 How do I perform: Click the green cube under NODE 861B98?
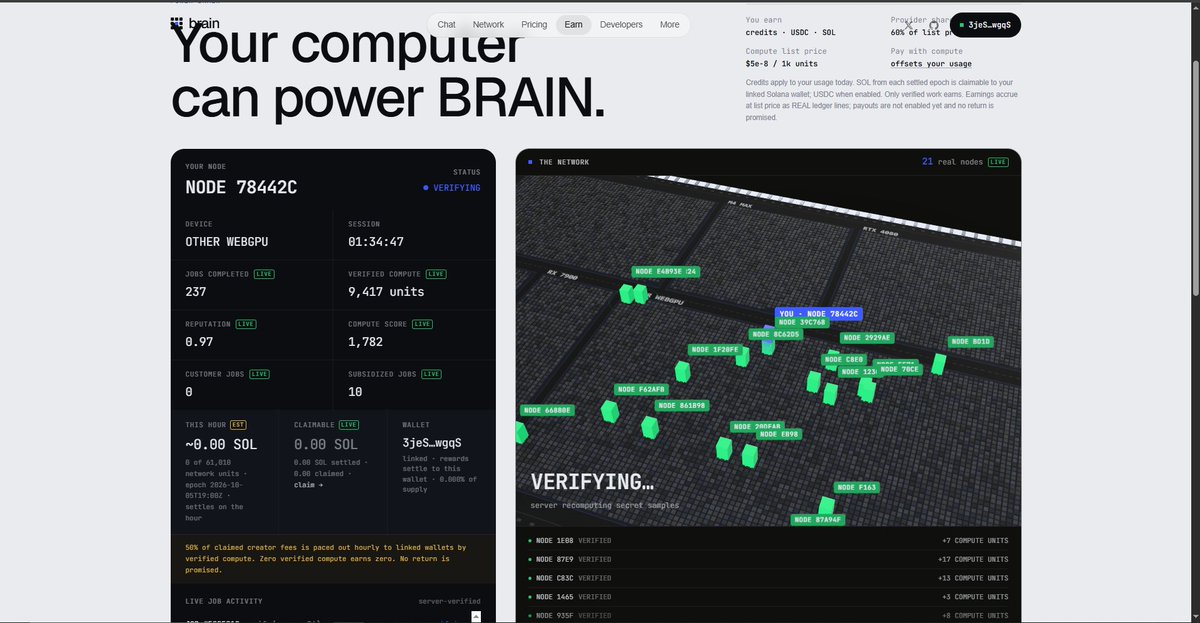[650, 428]
